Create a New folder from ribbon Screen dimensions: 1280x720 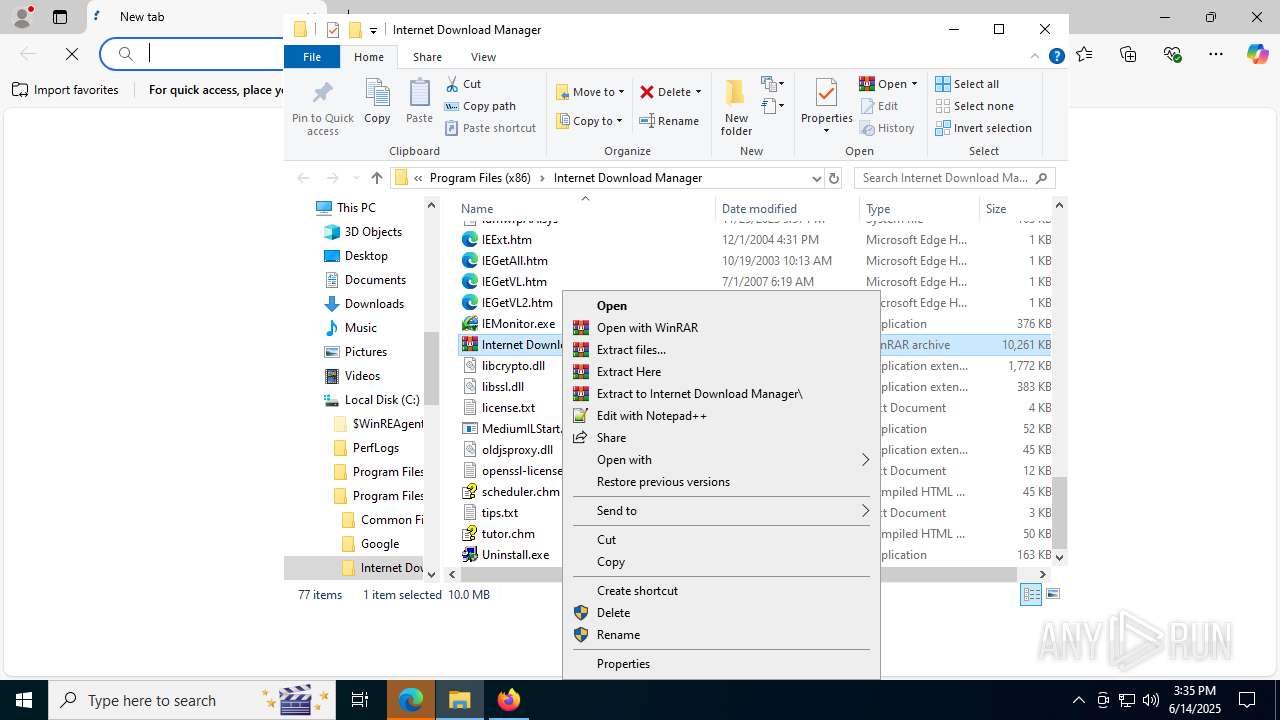point(736,107)
